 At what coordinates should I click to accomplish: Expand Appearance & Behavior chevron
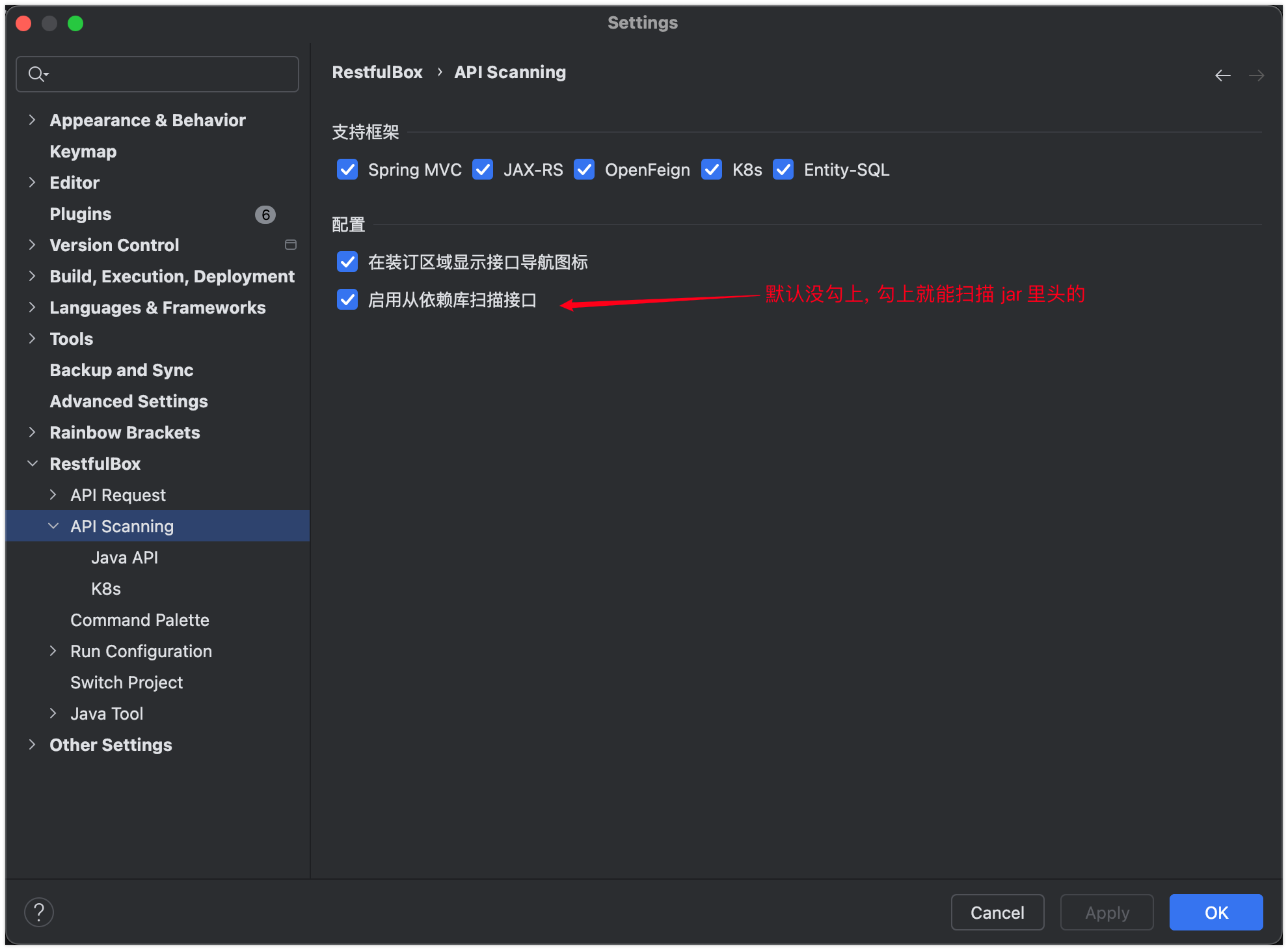tap(32, 120)
